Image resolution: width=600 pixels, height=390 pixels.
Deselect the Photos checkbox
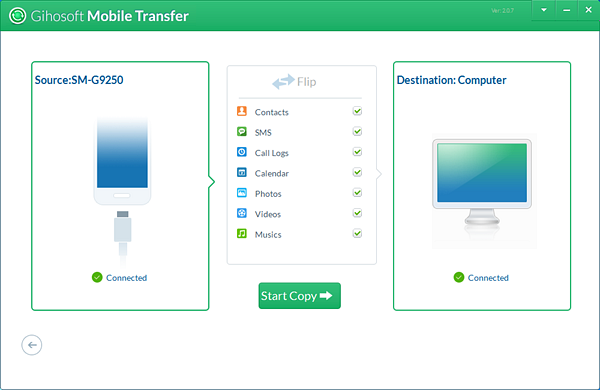357,193
